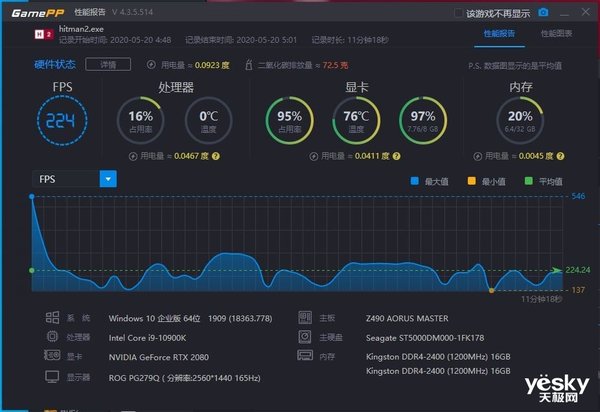The height and width of the screenshot is (412, 600).
Task: Click the maximum point marker on the FPS chart
Action: 32,196
